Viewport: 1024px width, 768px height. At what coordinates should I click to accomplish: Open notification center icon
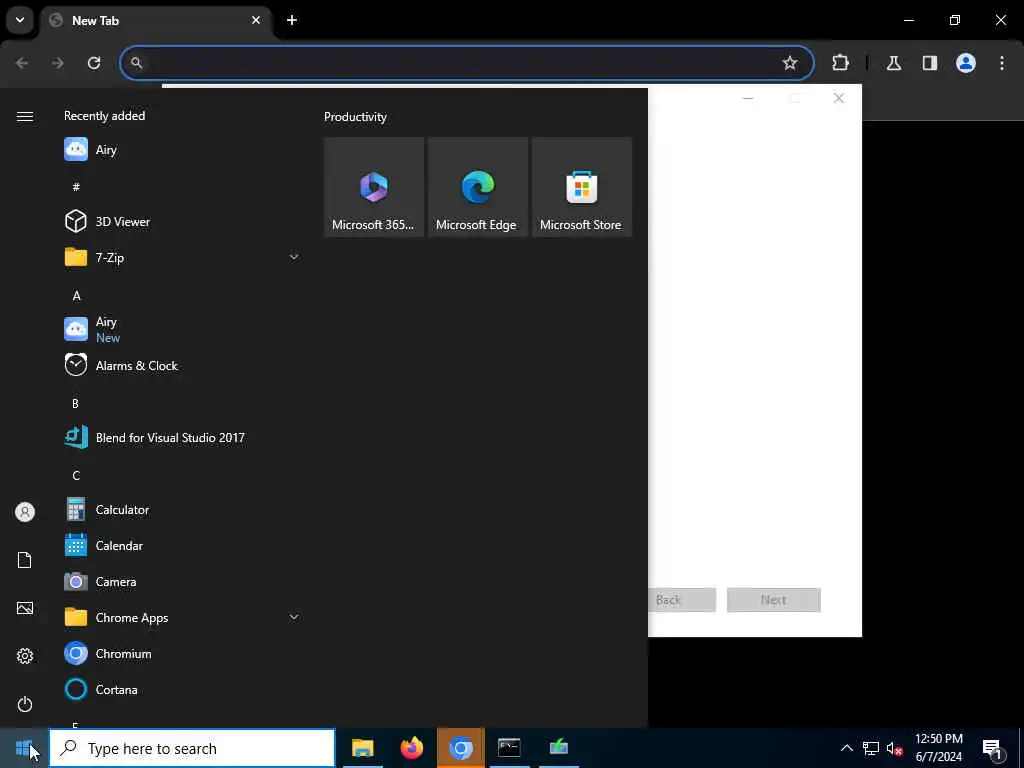click(x=993, y=748)
